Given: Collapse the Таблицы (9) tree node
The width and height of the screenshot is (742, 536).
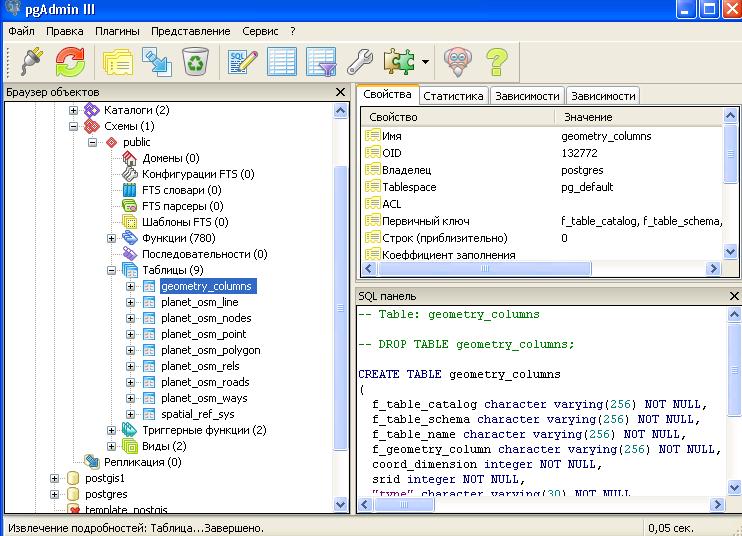Looking at the screenshot, I should tap(112, 270).
